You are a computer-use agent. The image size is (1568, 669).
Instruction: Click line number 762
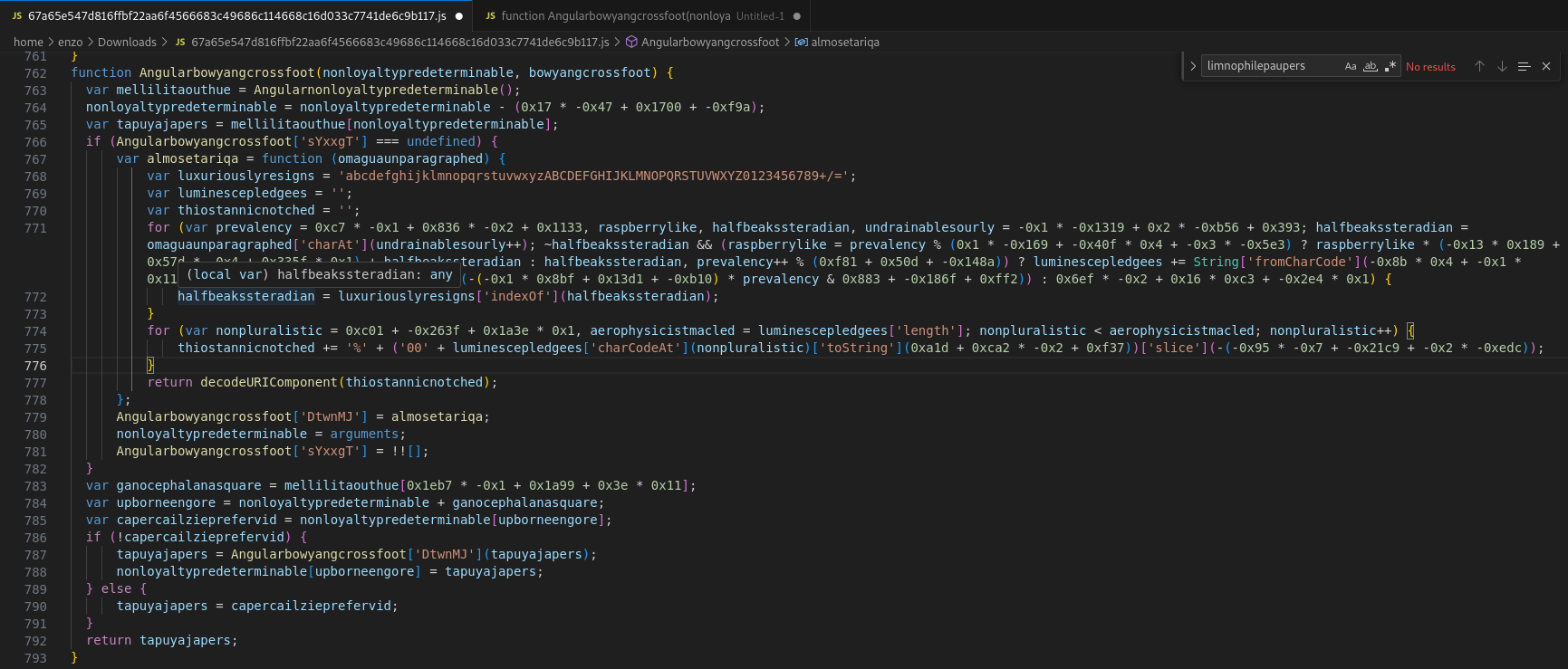click(x=36, y=73)
